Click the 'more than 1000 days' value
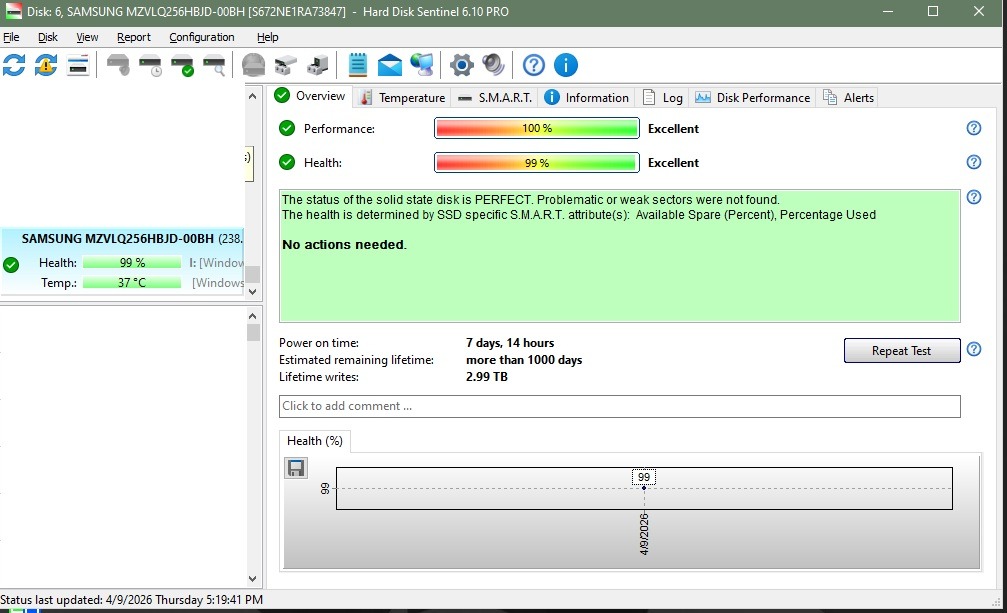 click(x=524, y=360)
